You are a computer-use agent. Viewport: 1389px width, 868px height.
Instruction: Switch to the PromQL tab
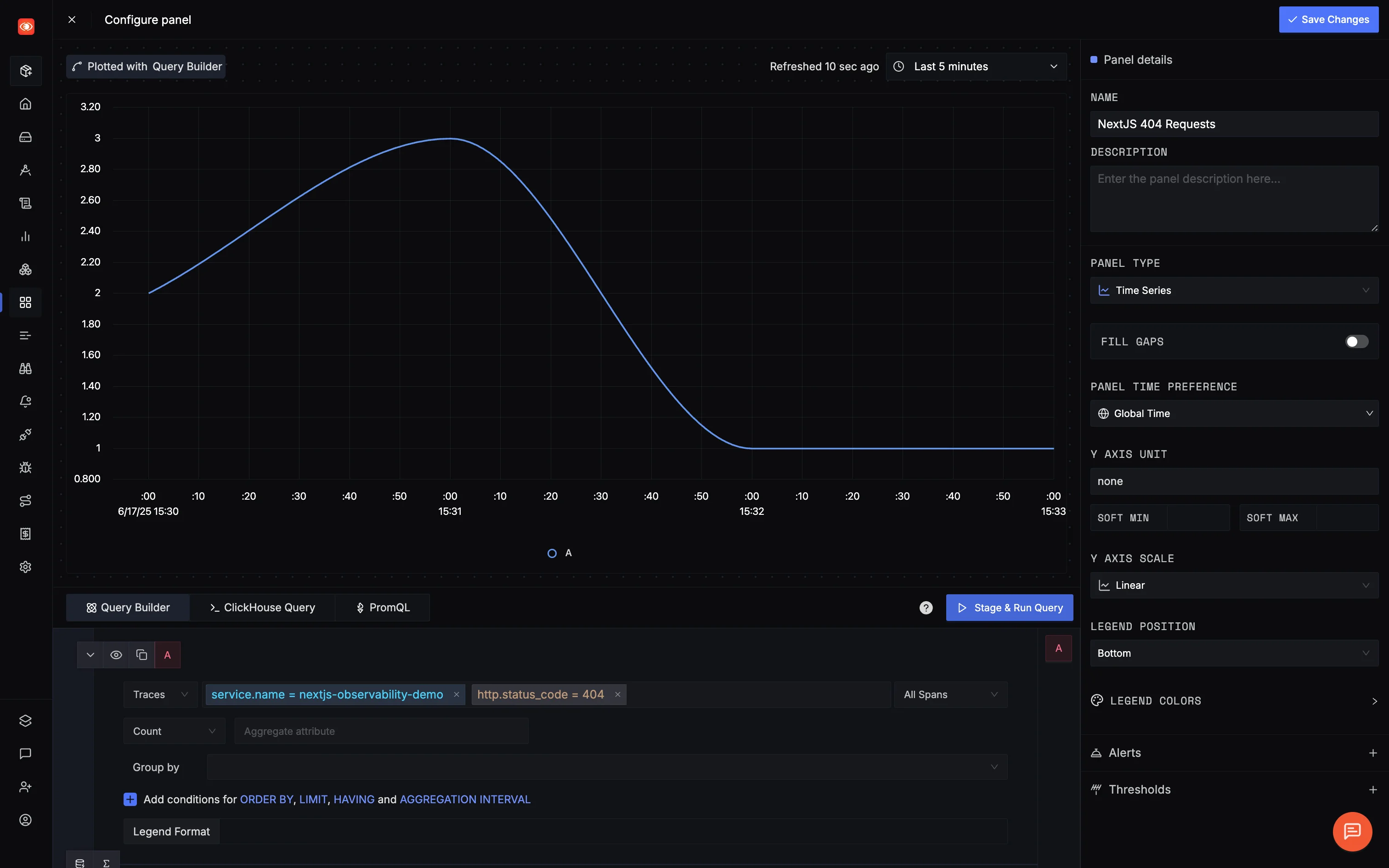pos(383,607)
